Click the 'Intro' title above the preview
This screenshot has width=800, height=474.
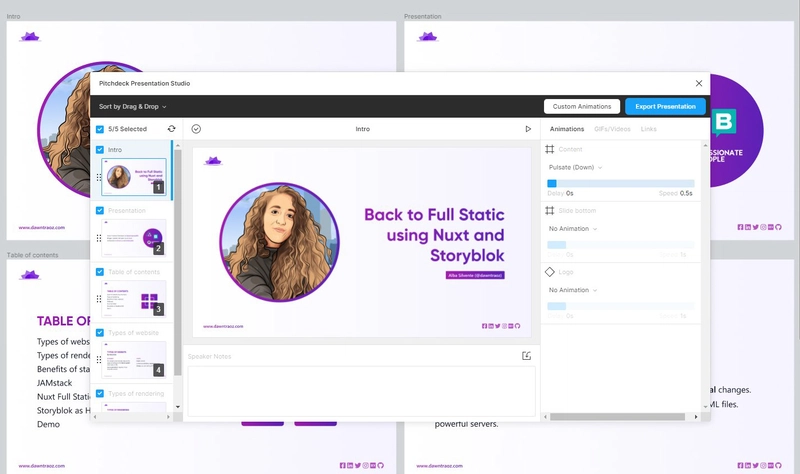coord(363,129)
